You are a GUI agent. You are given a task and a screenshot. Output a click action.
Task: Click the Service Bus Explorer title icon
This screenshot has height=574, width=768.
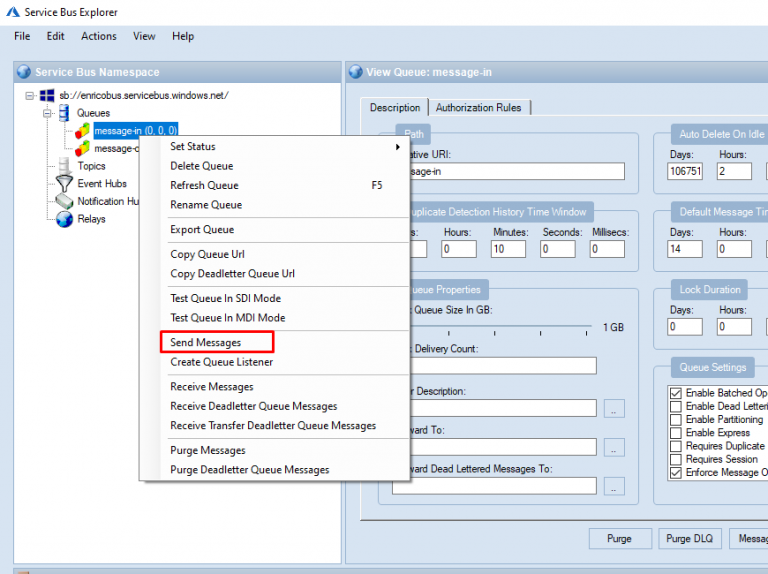point(13,12)
